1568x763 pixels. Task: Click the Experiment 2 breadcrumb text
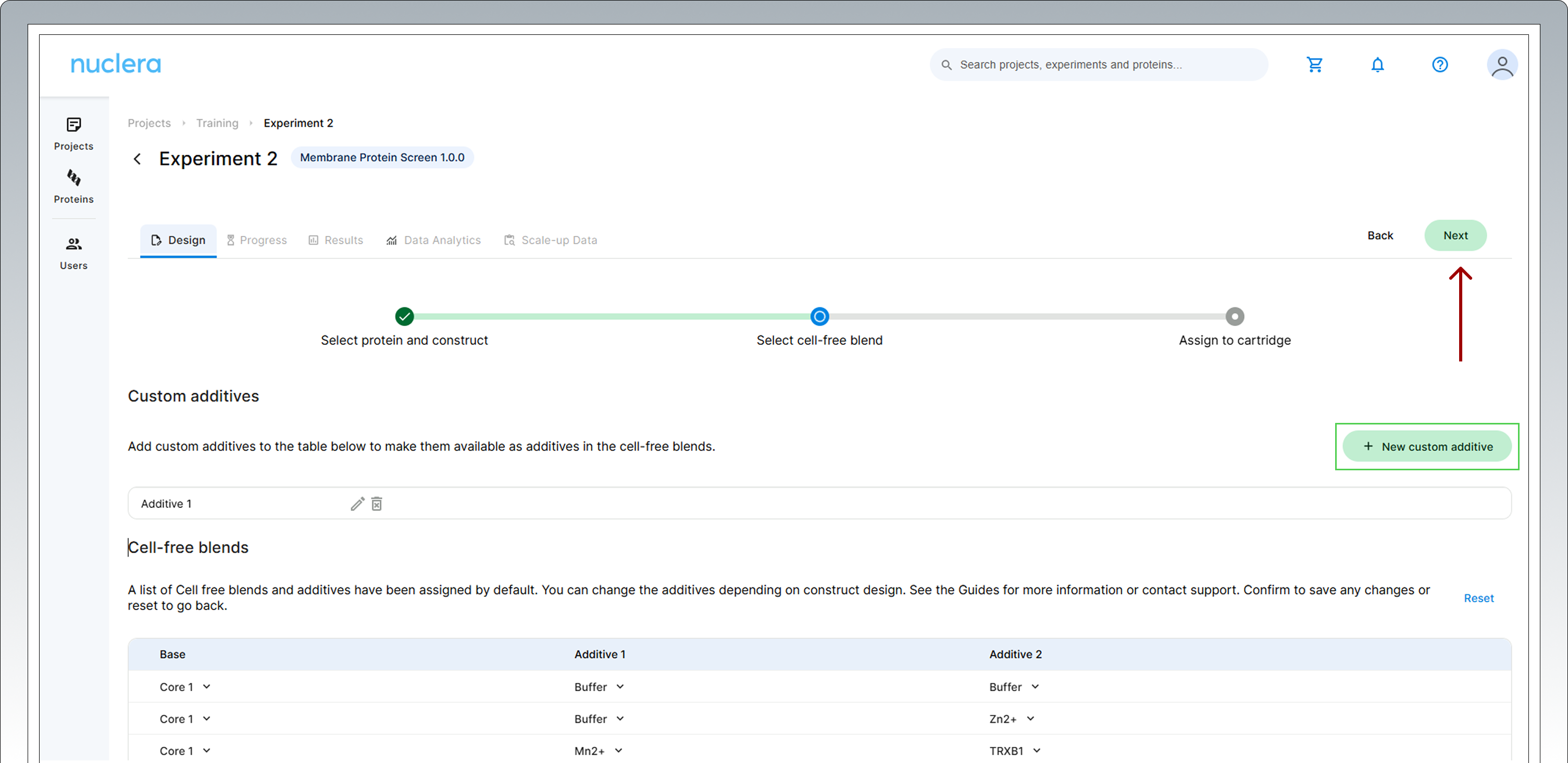click(x=298, y=123)
